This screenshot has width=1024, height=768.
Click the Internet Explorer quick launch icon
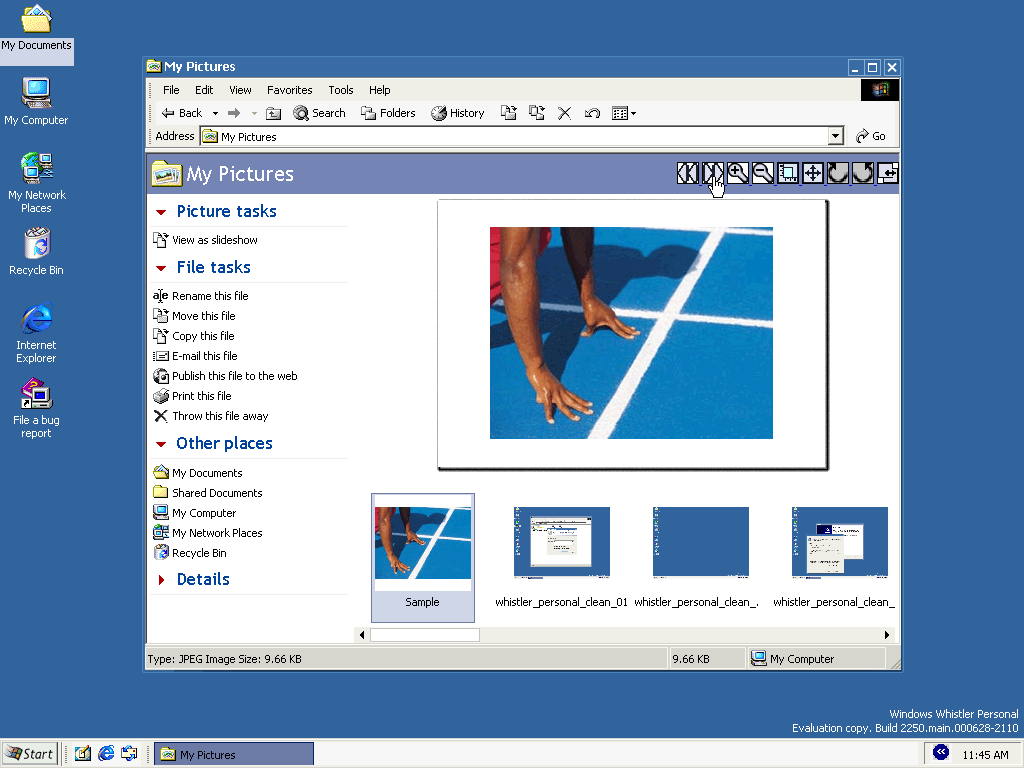pos(106,754)
